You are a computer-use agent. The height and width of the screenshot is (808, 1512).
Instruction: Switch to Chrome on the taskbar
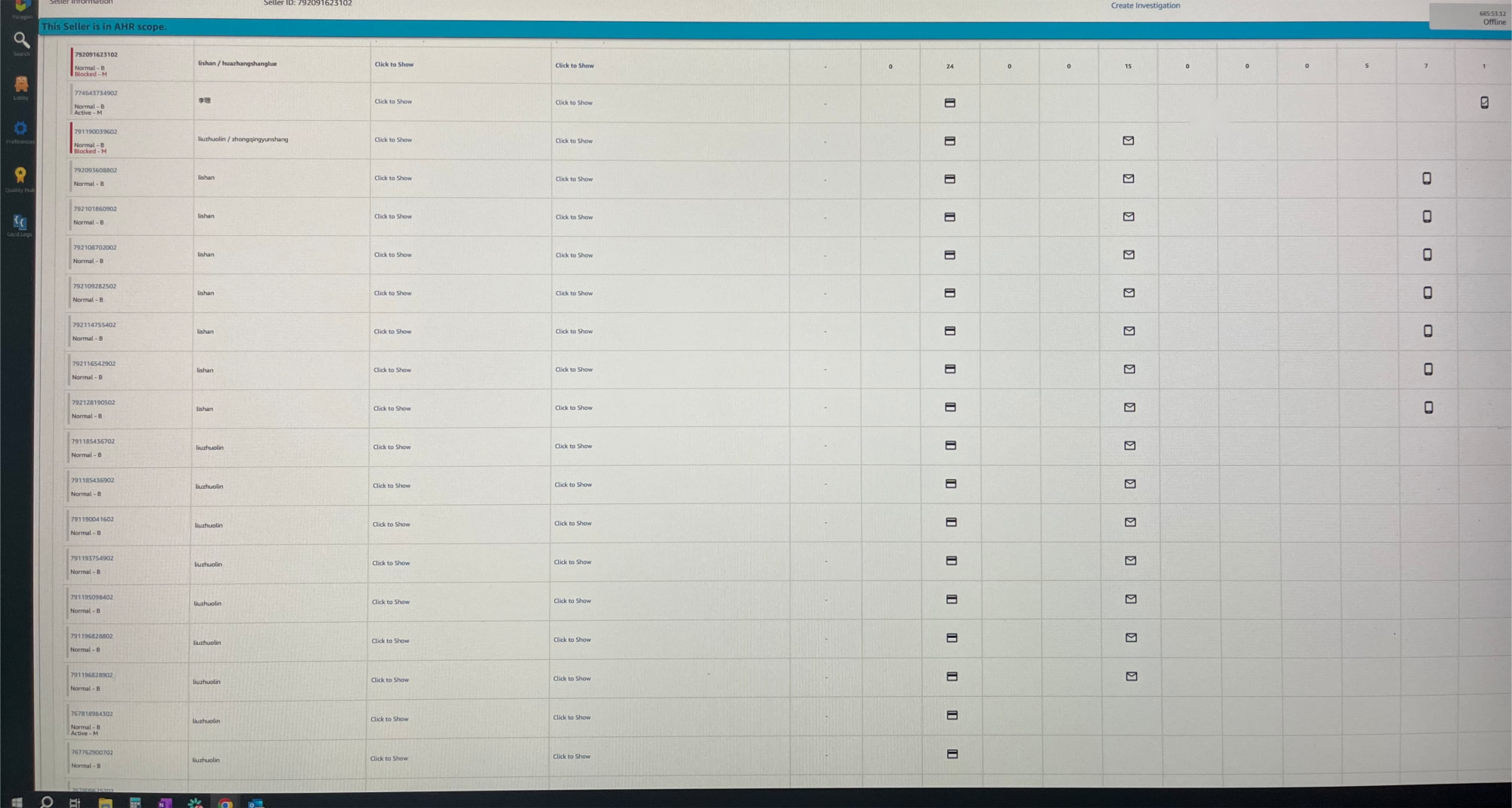[x=225, y=803]
